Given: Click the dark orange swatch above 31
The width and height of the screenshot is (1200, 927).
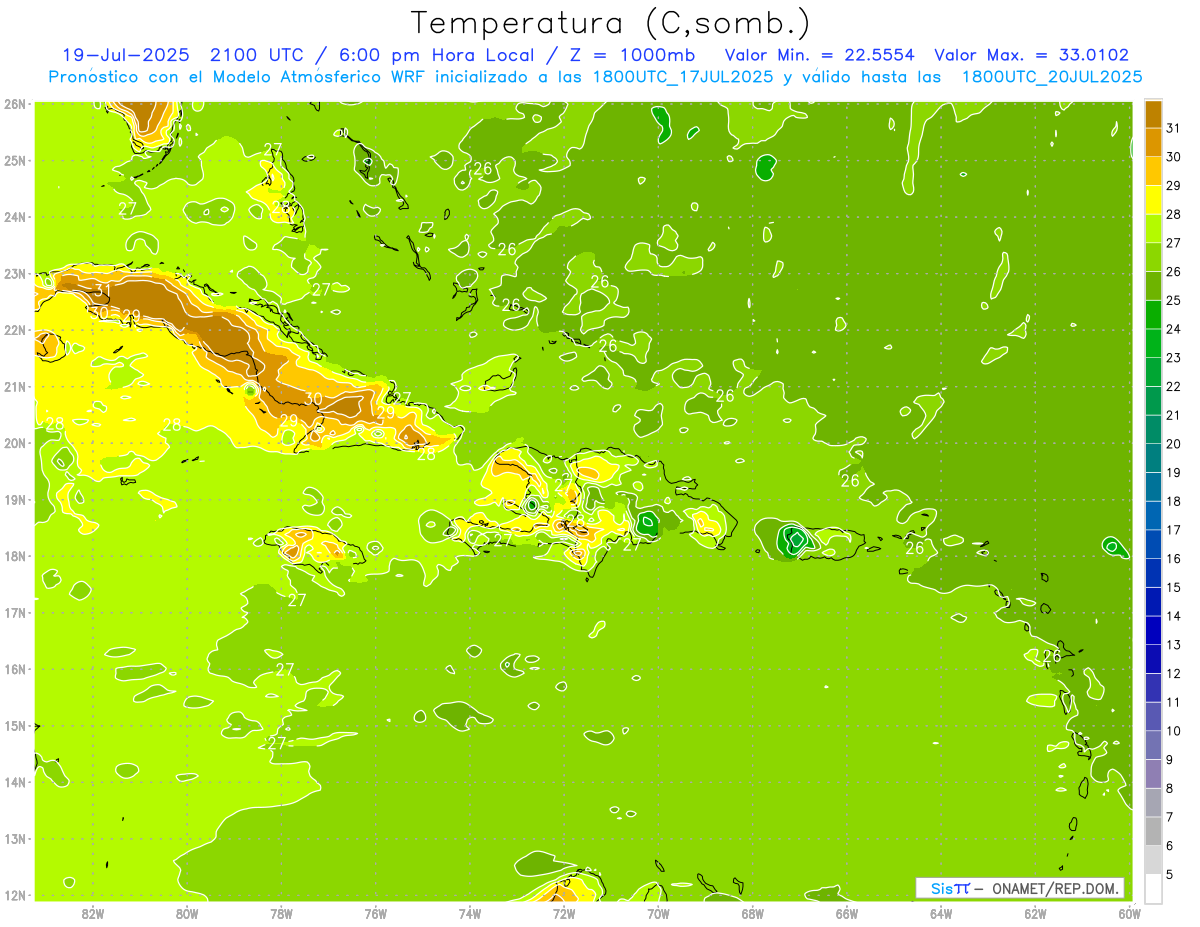Looking at the screenshot, I should (x=1153, y=114).
